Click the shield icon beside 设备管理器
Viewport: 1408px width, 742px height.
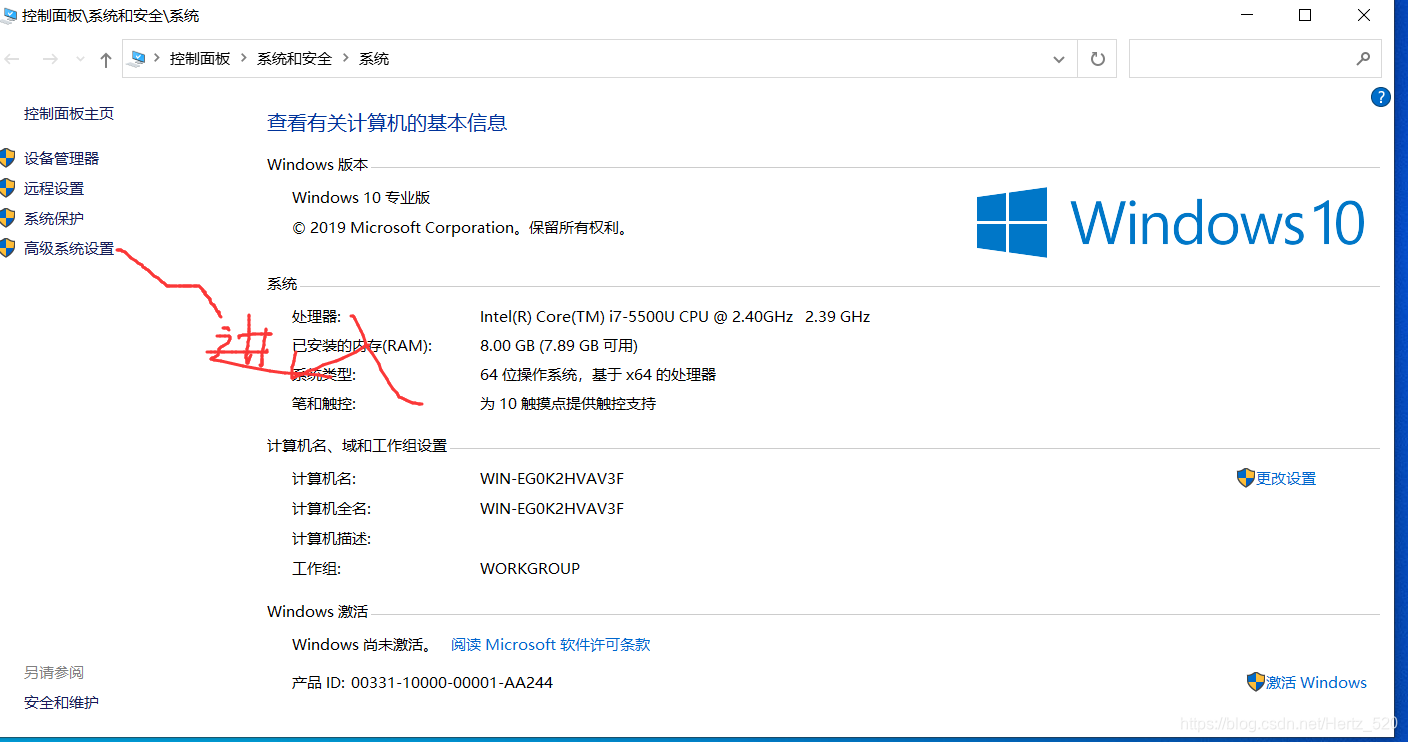[8, 158]
